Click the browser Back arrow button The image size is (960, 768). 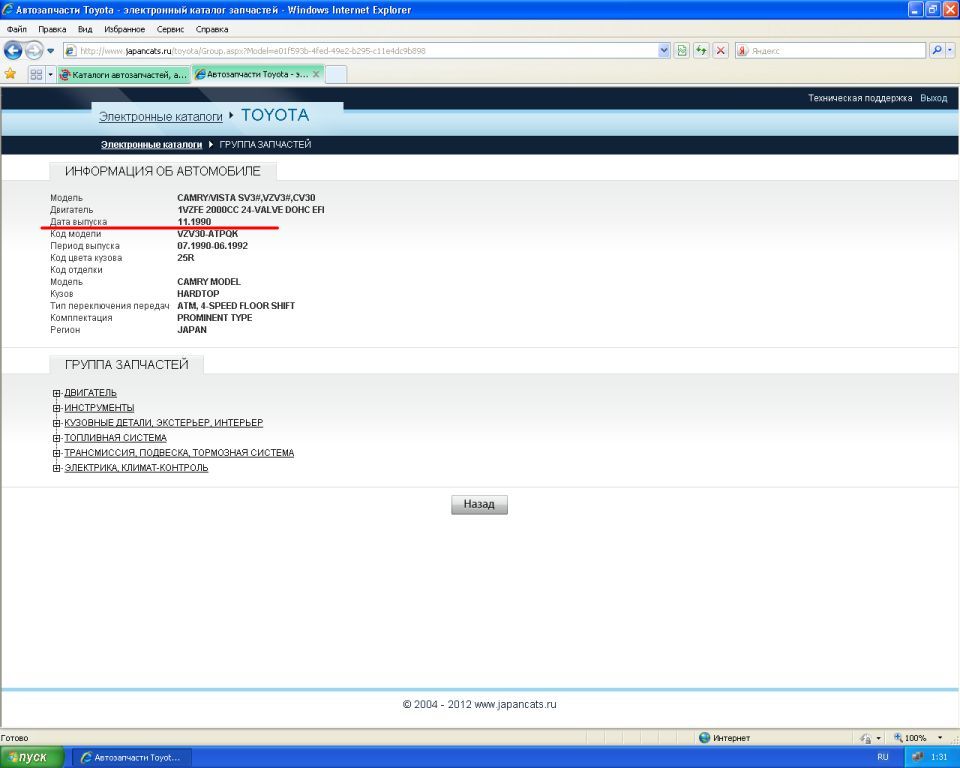coord(13,51)
